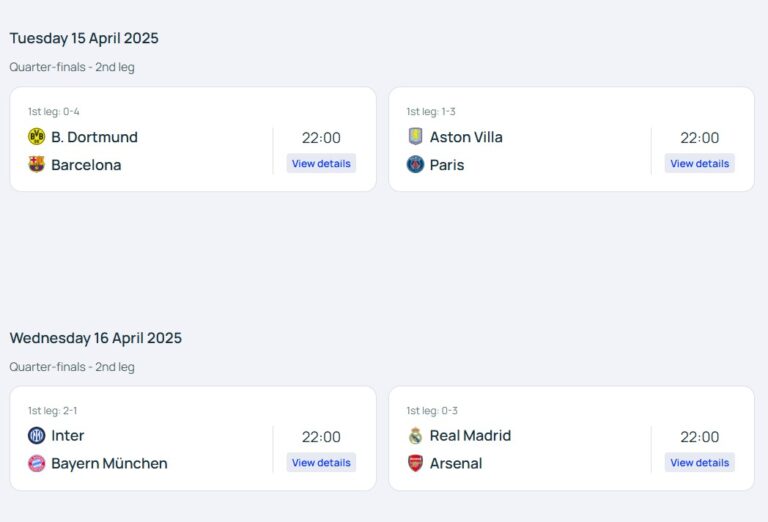
Task: Open the B. Dortmund team name
Action: pyautogui.click(x=94, y=137)
